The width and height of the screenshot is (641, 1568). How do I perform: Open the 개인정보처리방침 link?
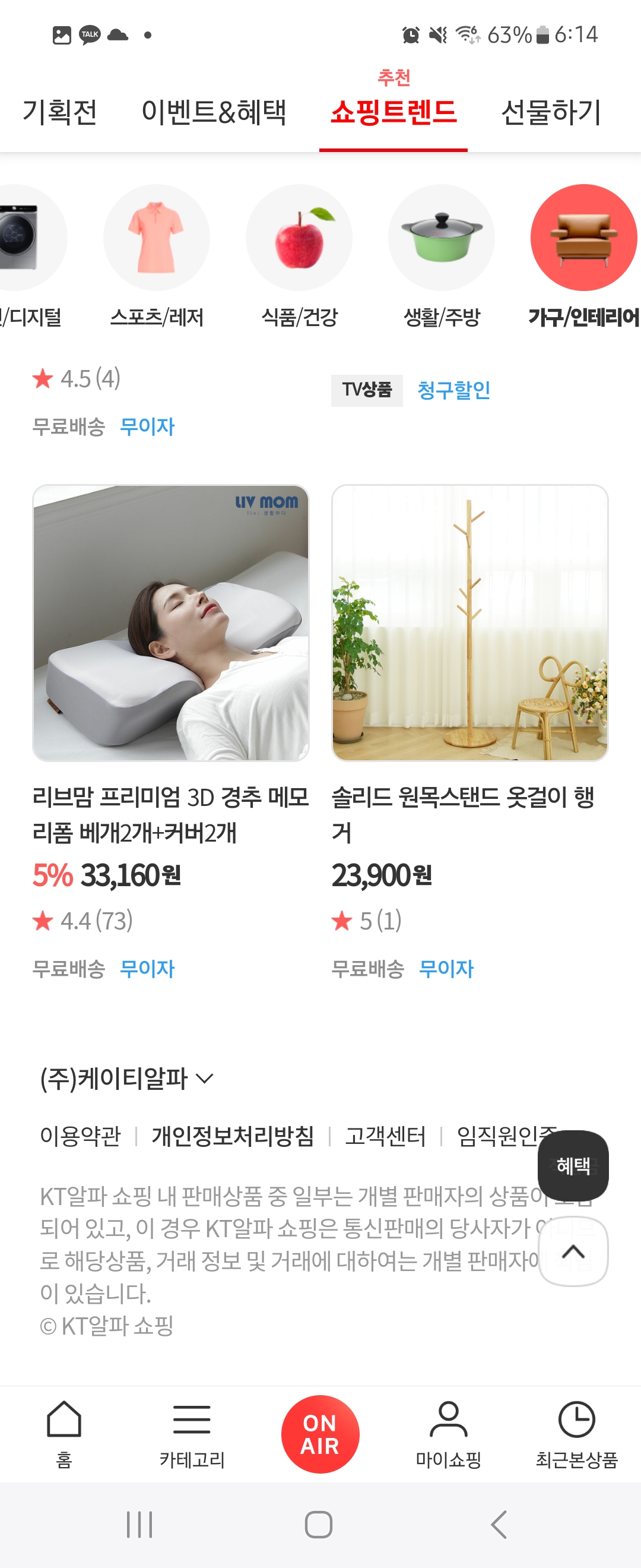(x=233, y=1135)
